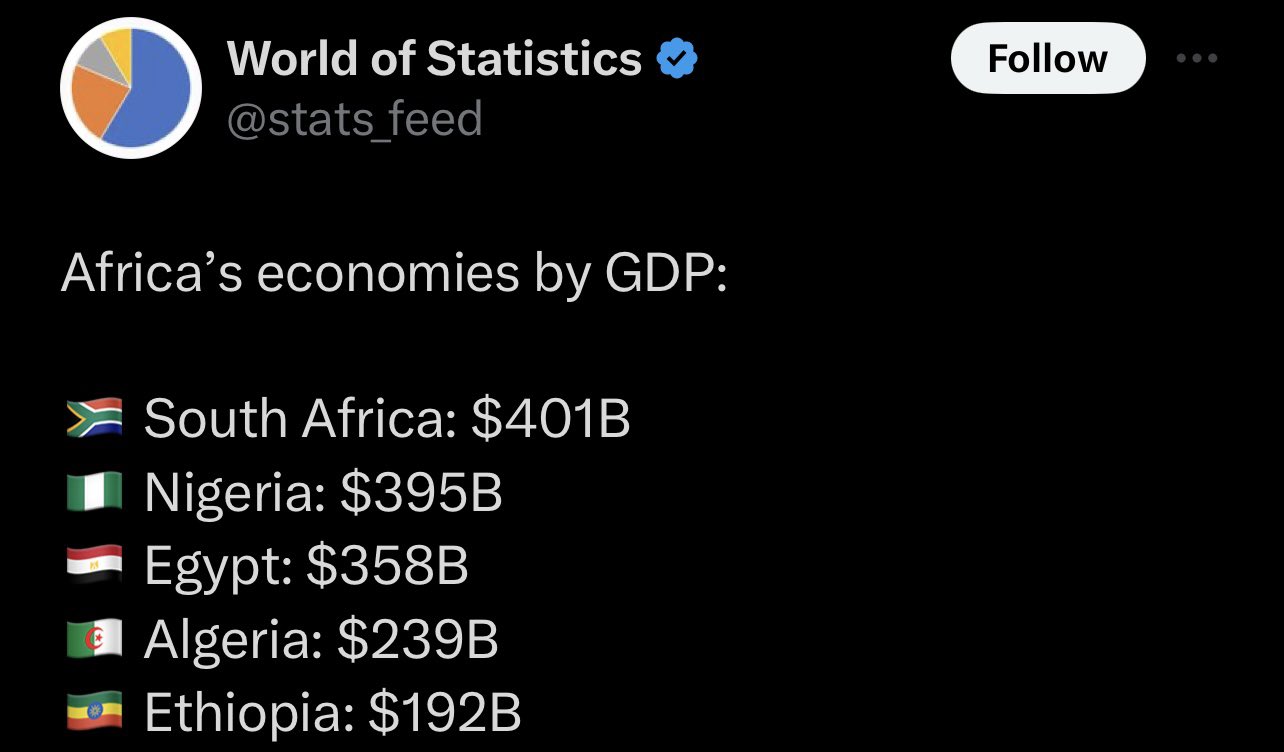Click the Egypt flag emoji
Image resolution: width=1284 pixels, height=752 pixels.
point(94,566)
